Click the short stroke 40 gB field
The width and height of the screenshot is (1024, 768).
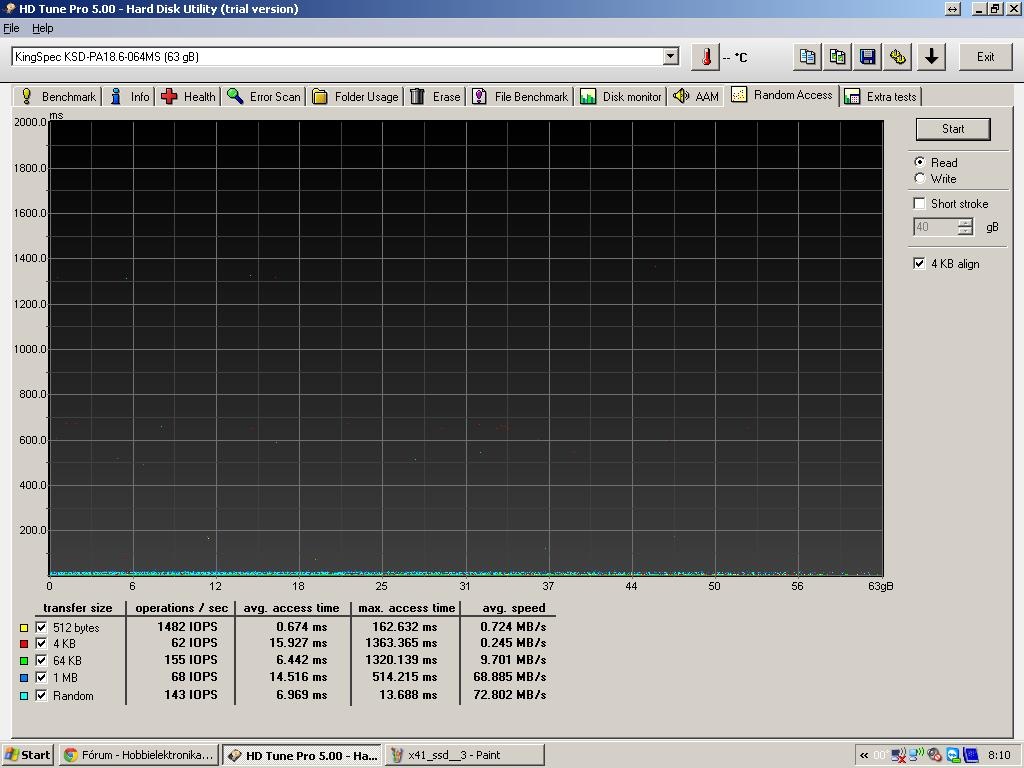(936, 227)
